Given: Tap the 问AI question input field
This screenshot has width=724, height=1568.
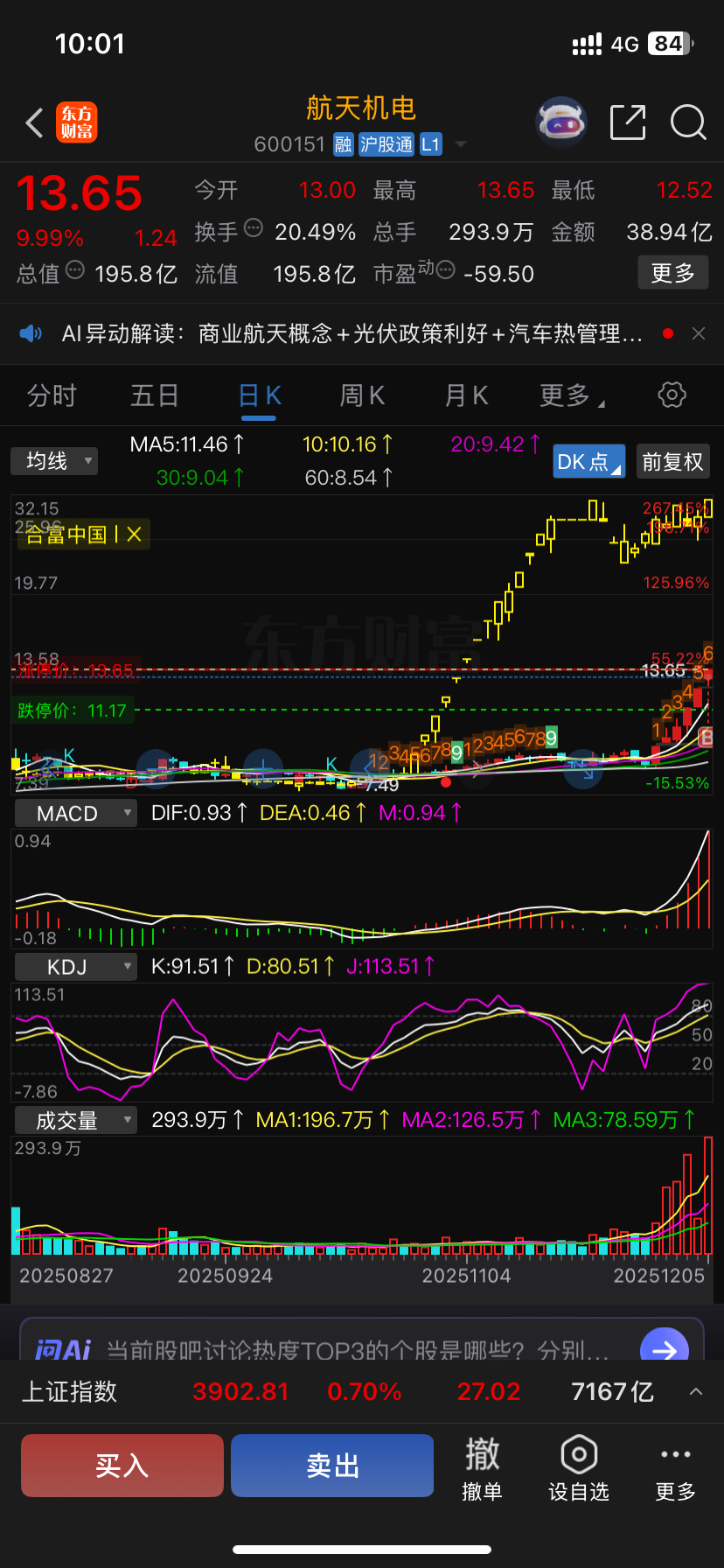Looking at the screenshot, I should [357, 1349].
